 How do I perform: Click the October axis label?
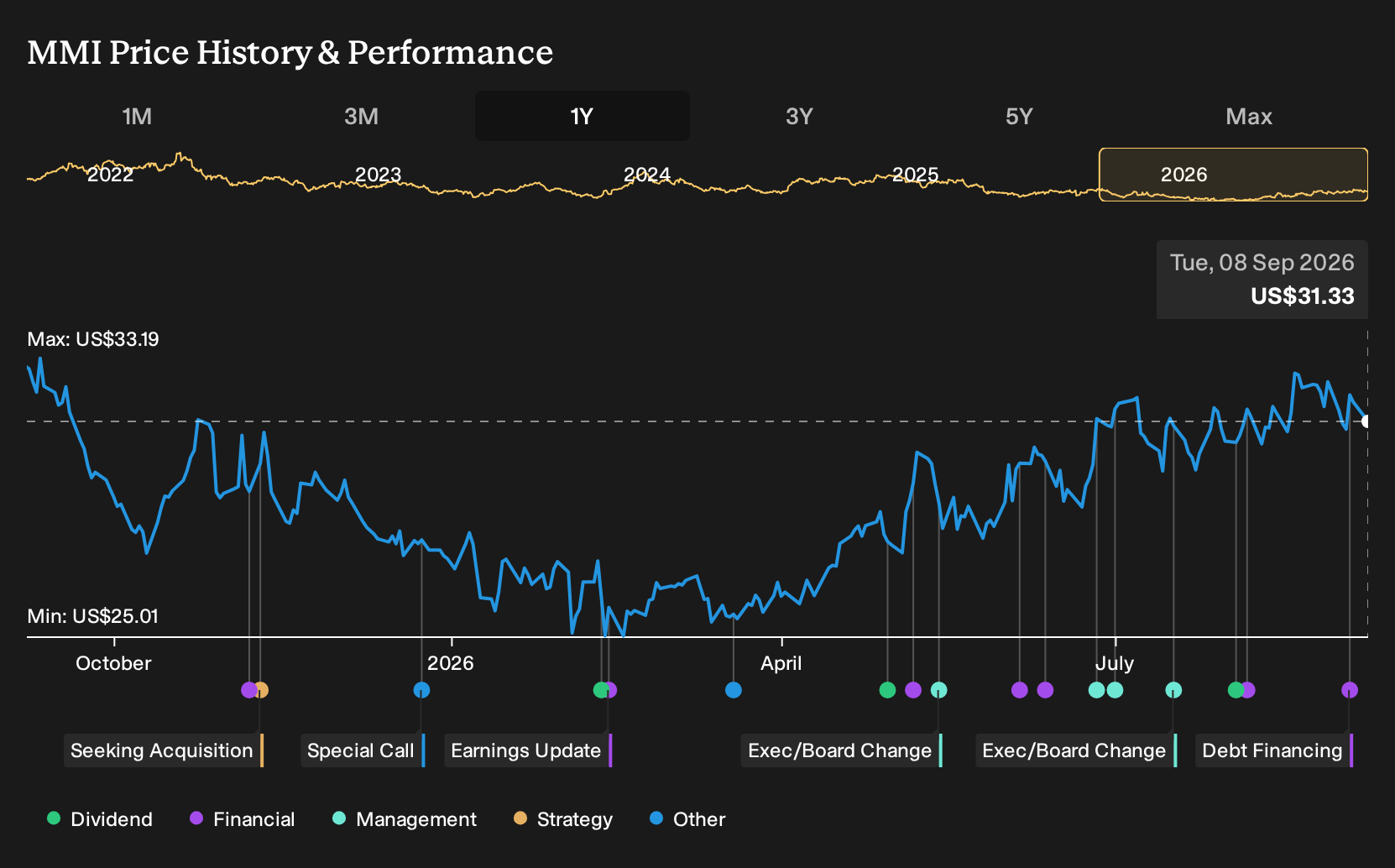pyautogui.click(x=113, y=663)
